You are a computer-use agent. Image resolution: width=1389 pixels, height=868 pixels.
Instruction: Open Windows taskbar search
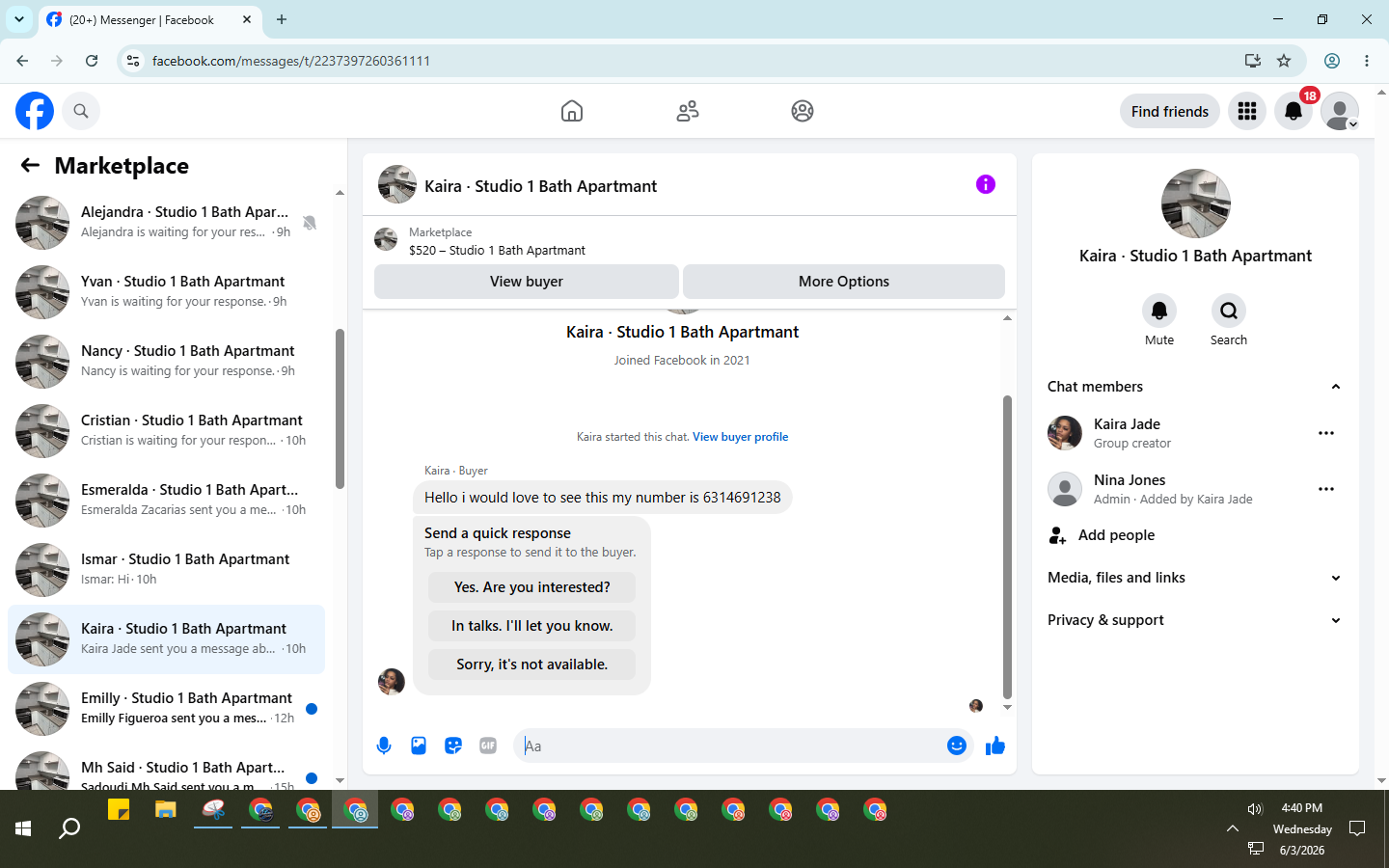tap(69, 828)
